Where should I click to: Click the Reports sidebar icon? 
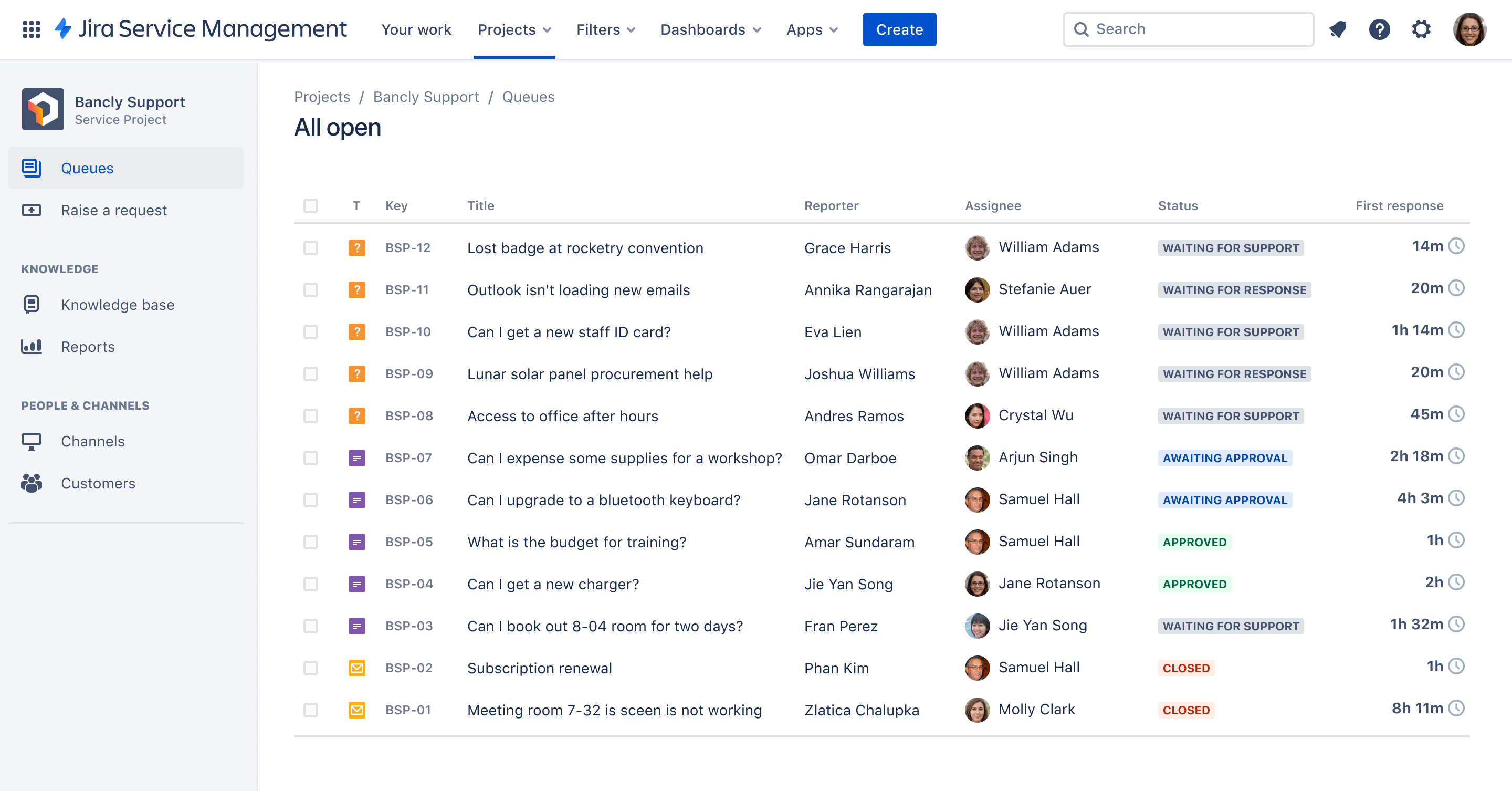31,346
